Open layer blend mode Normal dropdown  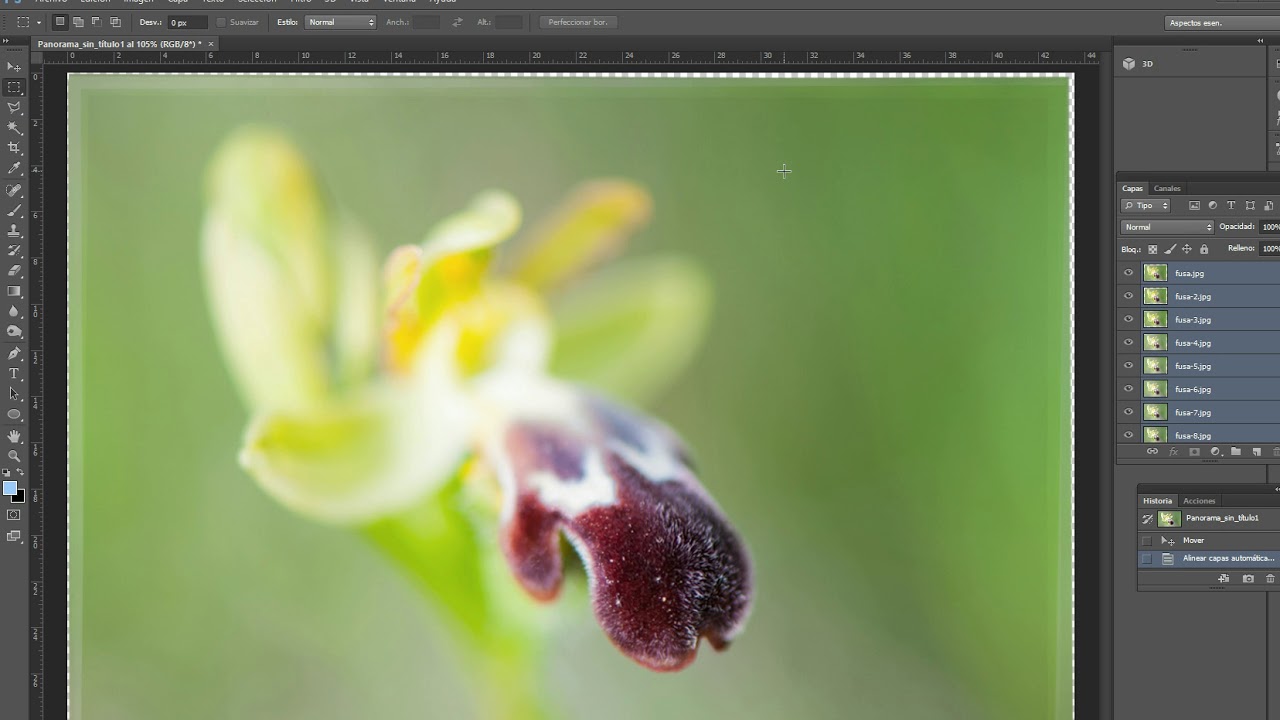coord(1167,227)
